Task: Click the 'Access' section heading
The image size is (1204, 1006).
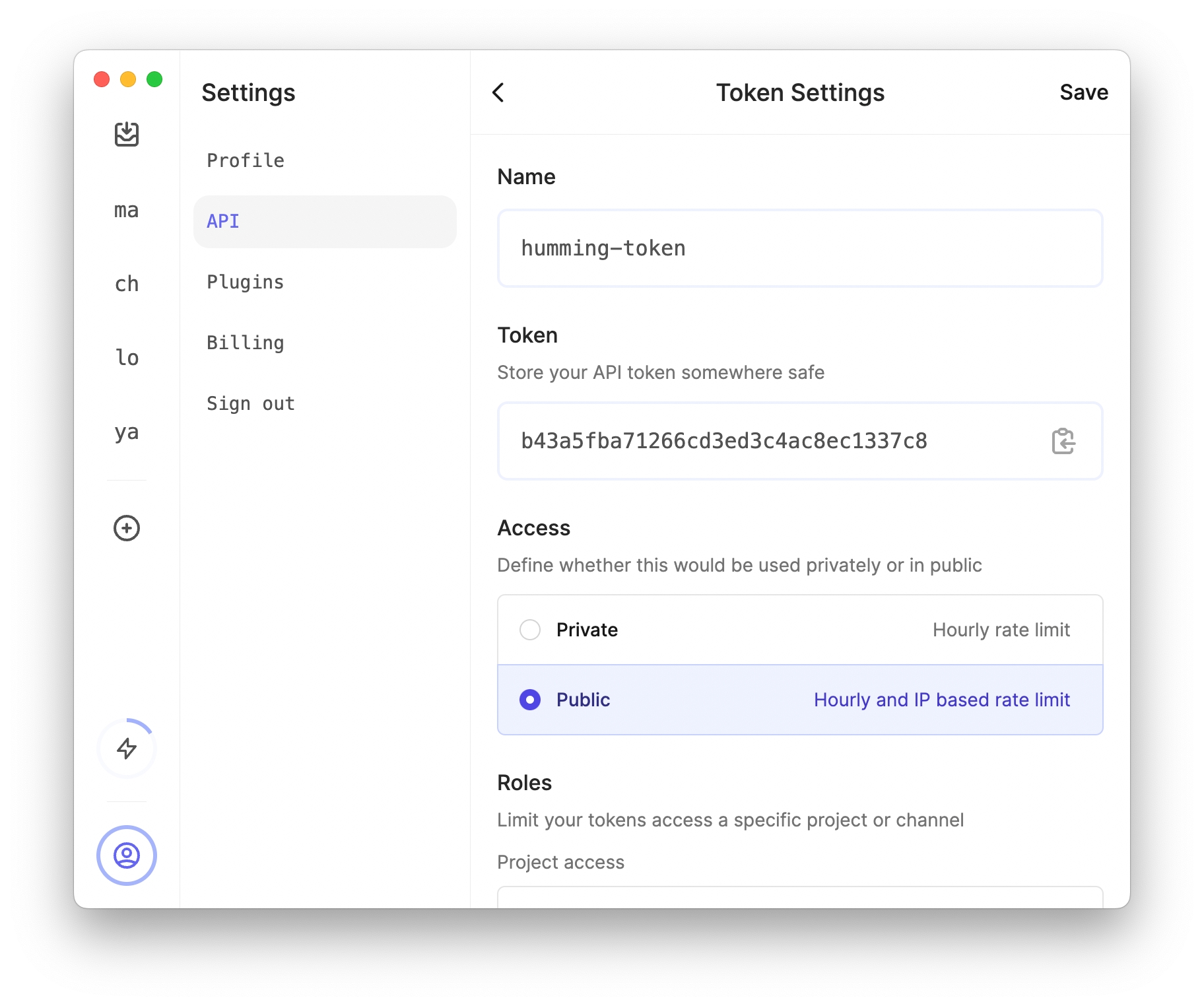Action: 534,528
